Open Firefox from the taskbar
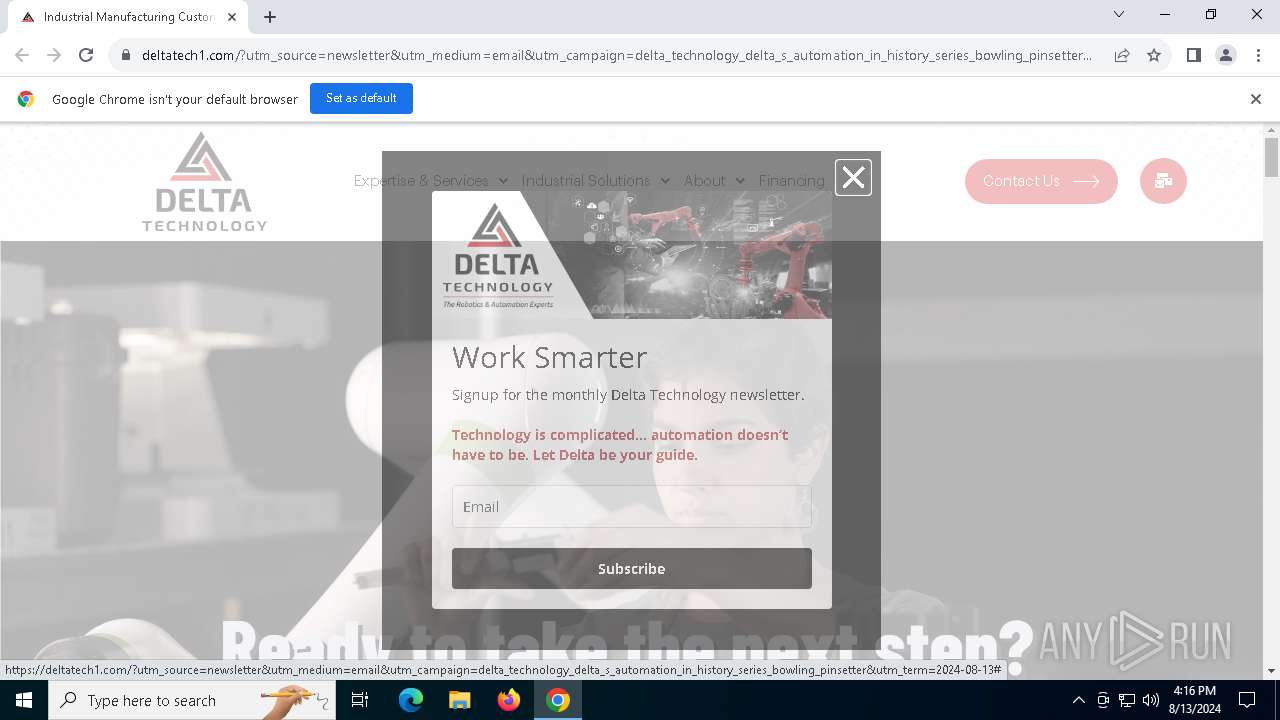The image size is (1280, 720). (509, 700)
